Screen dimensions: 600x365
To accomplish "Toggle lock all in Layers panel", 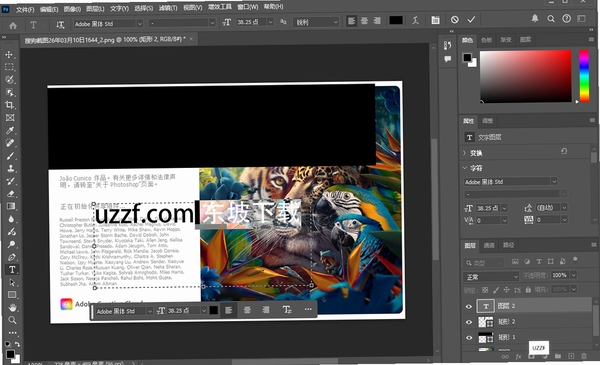I will [528, 290].
